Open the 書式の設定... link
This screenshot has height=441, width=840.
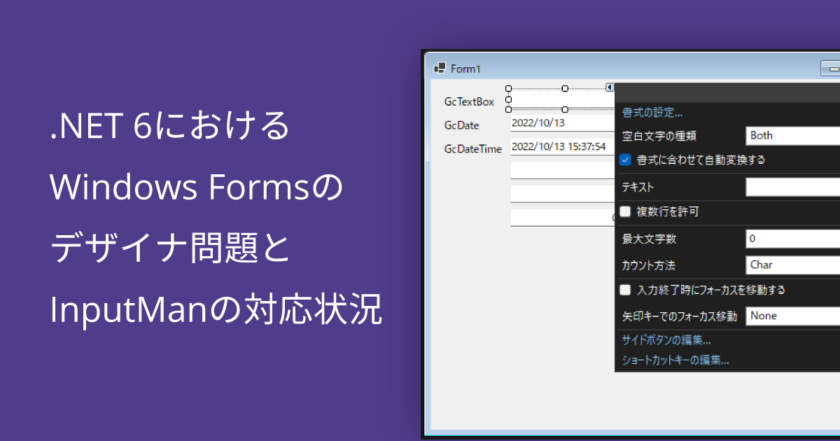[652, 112]
